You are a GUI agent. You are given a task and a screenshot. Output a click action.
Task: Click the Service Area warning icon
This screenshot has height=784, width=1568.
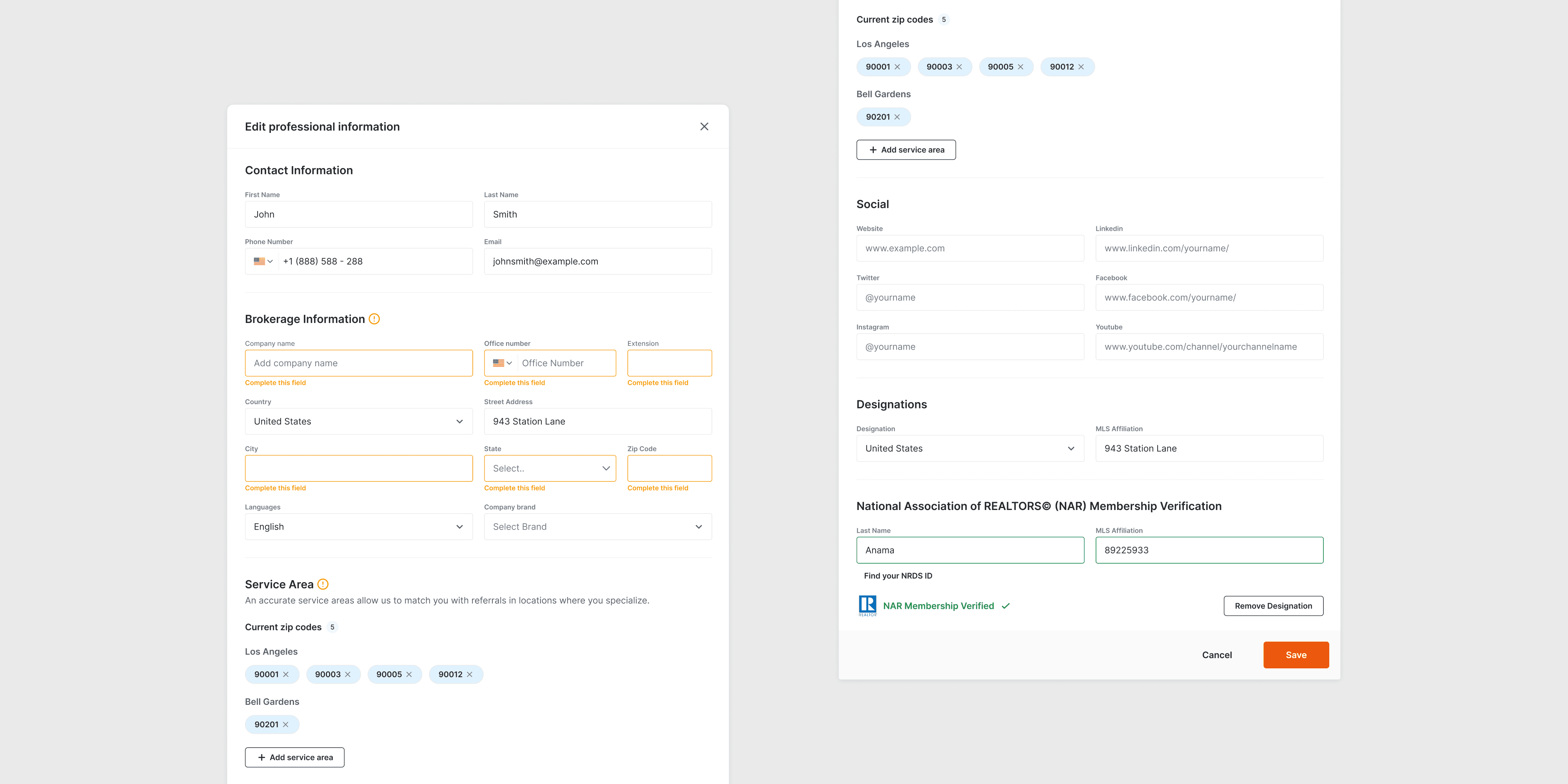pyautogui.click(x=323, y=584)
